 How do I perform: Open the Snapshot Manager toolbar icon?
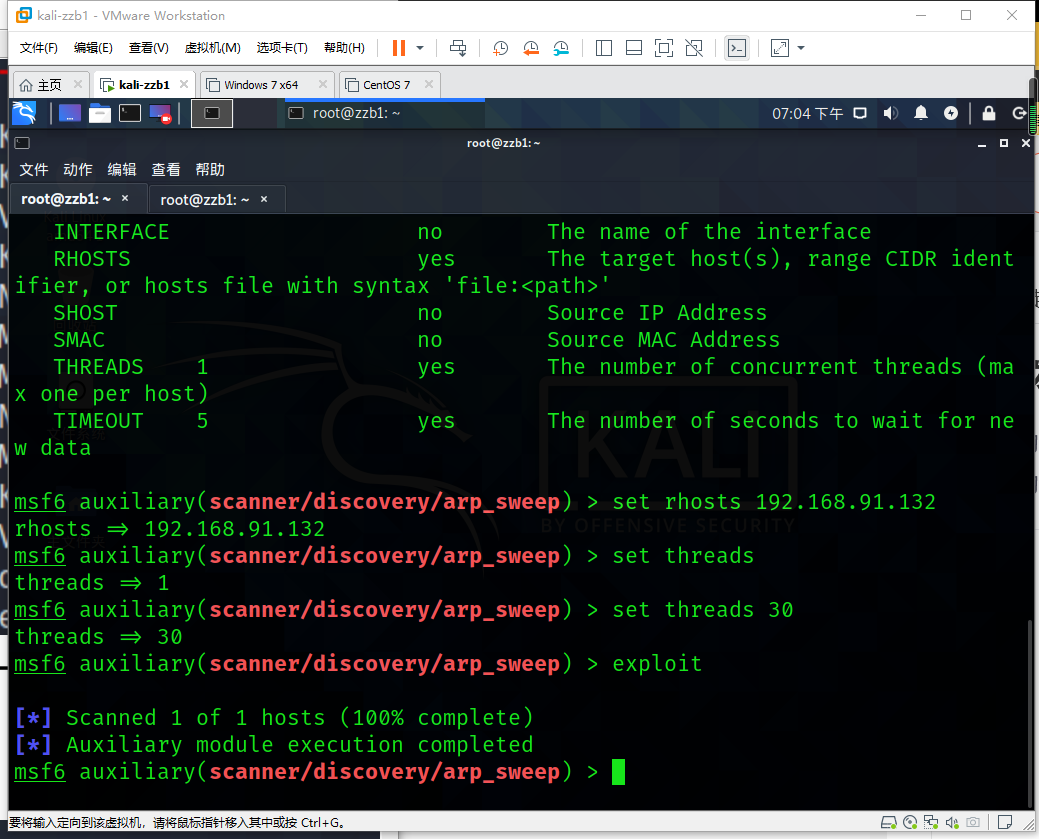pos(561,47)
